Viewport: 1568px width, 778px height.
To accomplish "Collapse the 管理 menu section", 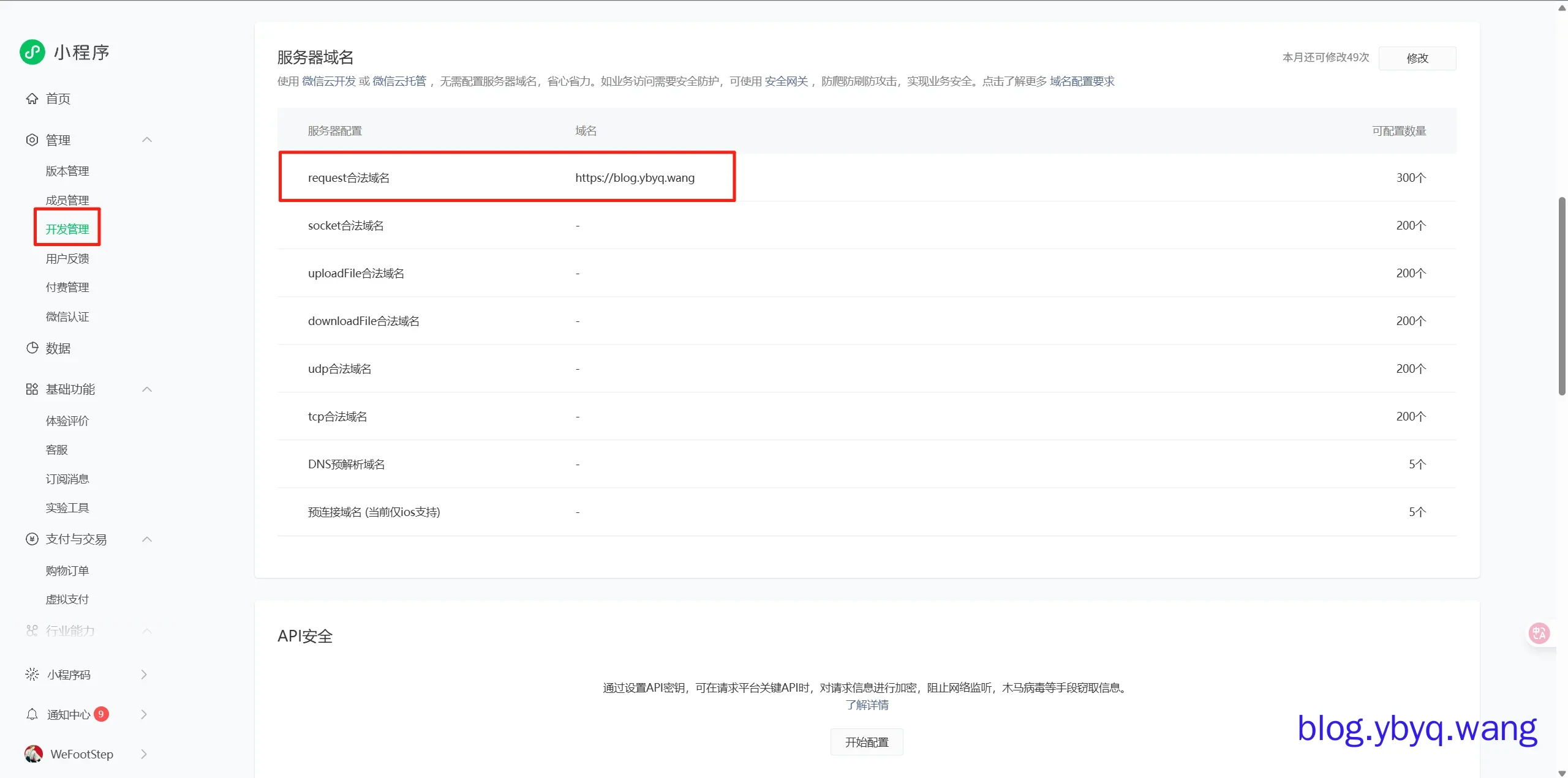I will [x=147, y=140].
